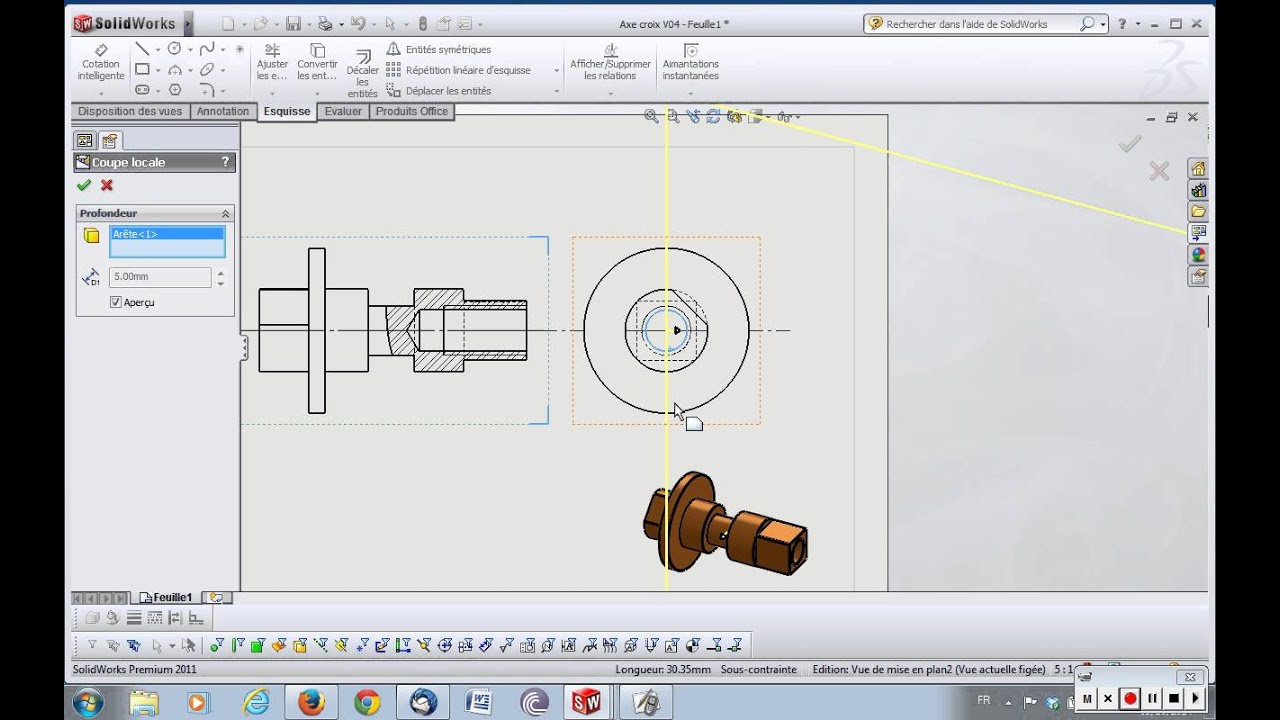Open Afficher/Supprimer les relations tool
Image resolution: width=1280 pixels, height=720 pixels.
(x=609, y=62)
